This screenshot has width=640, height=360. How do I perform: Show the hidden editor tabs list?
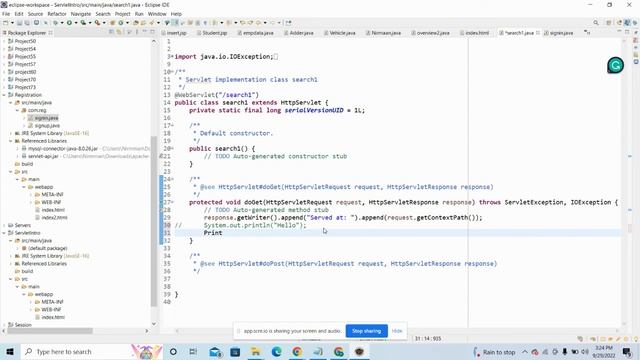[x=587, y=32]
